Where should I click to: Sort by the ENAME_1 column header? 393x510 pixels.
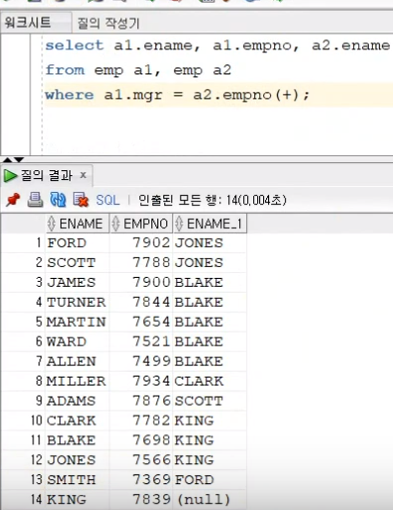coord(210,224)
